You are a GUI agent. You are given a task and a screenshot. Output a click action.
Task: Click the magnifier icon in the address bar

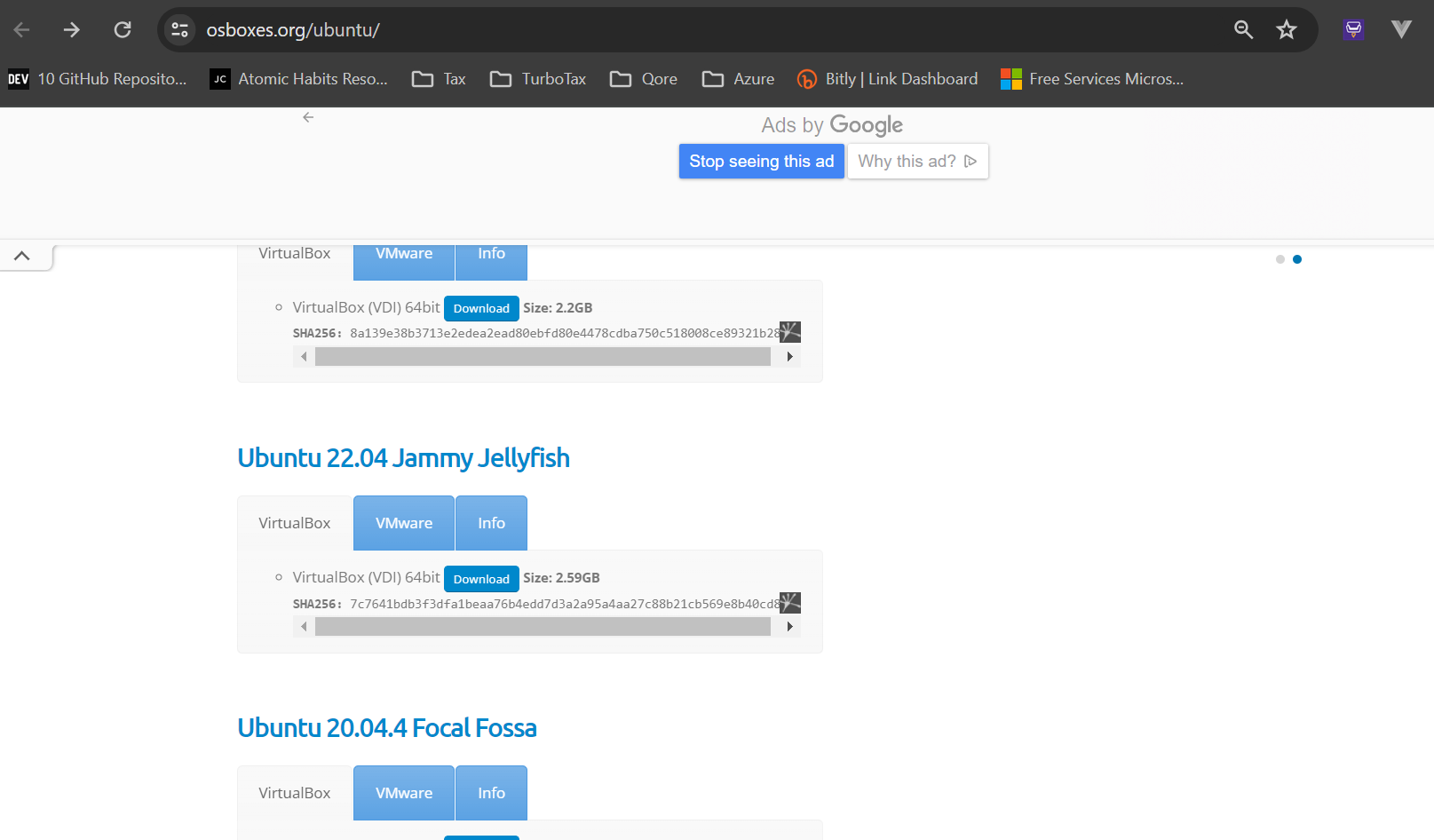(x=1243, y=30)
